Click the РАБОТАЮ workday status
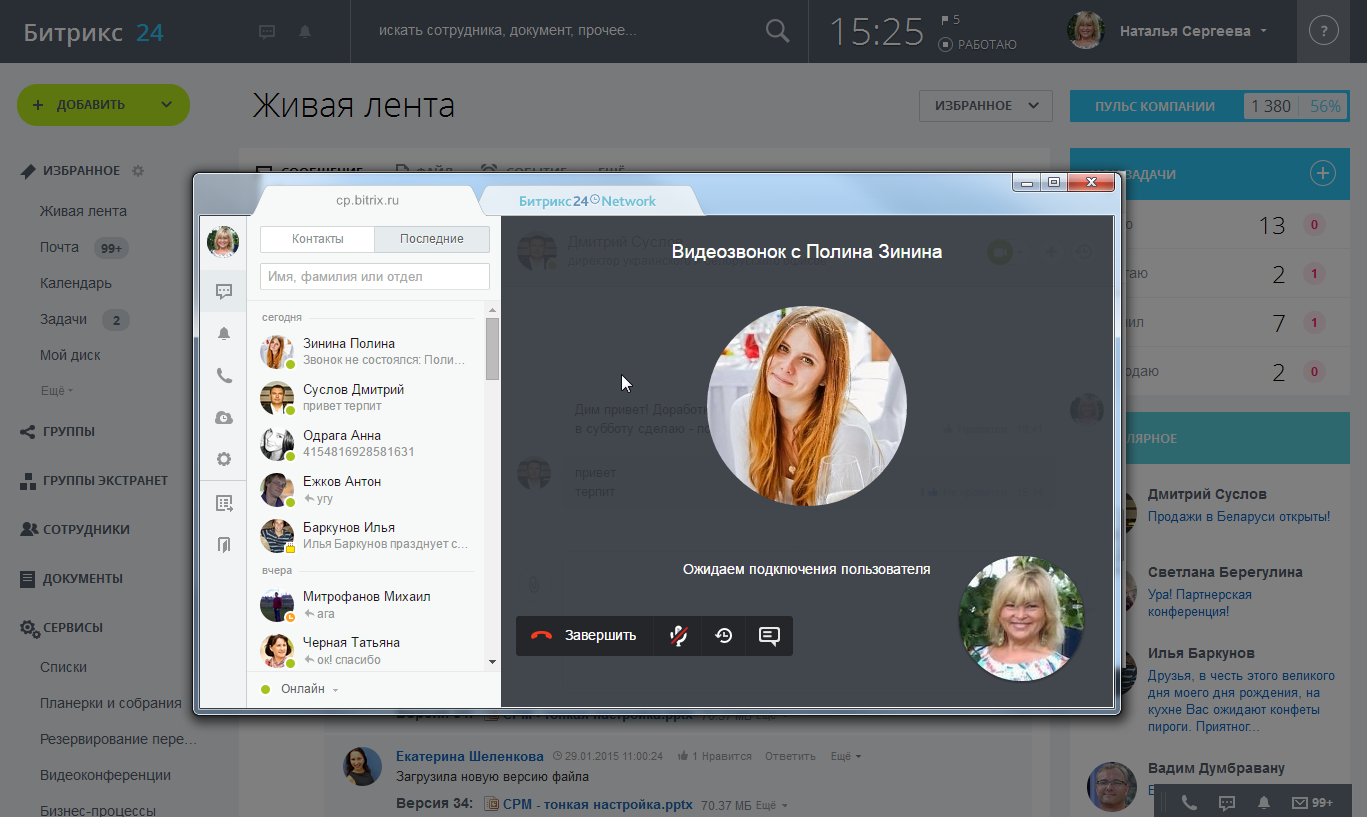 pyautogui.click(x=978, y=44)
